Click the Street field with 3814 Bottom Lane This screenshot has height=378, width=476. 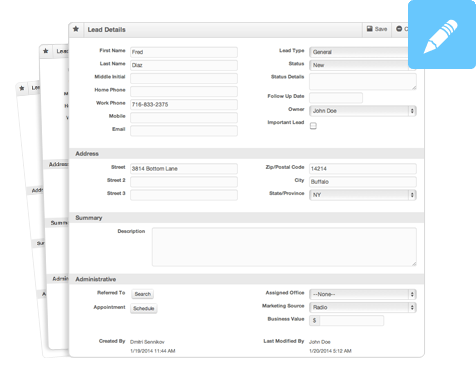184,169
